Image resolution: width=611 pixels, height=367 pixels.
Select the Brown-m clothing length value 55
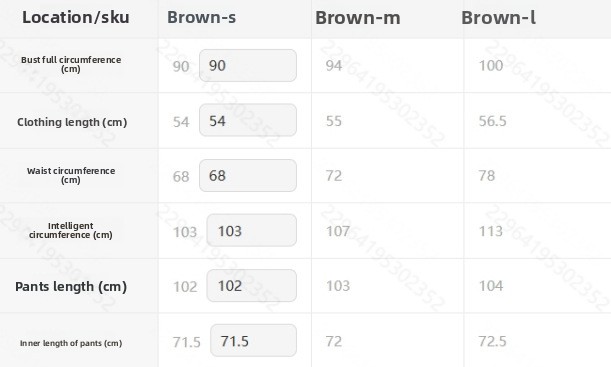(334, 121)
